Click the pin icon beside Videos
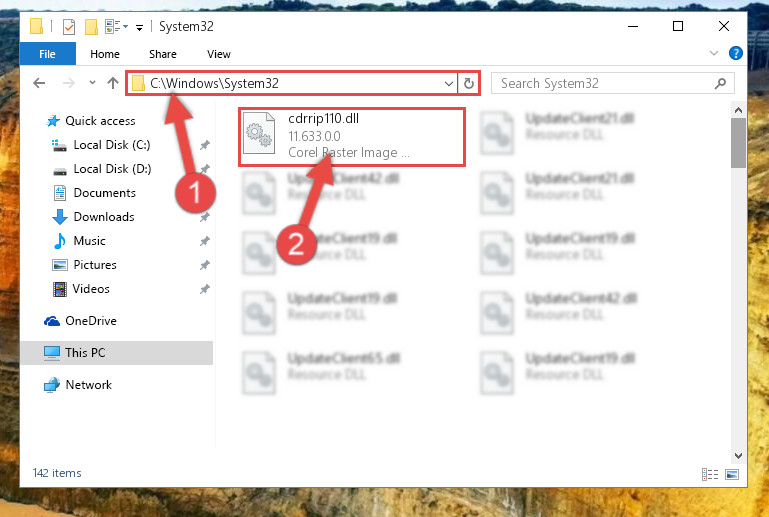 coord(205,289)
